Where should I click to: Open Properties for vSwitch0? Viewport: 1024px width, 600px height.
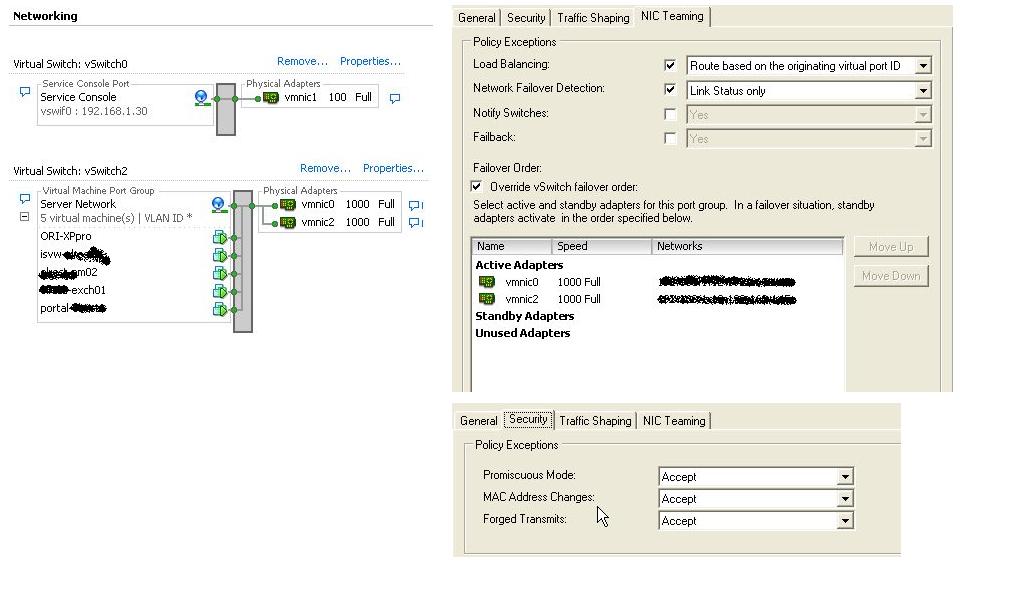click(370, 61)
